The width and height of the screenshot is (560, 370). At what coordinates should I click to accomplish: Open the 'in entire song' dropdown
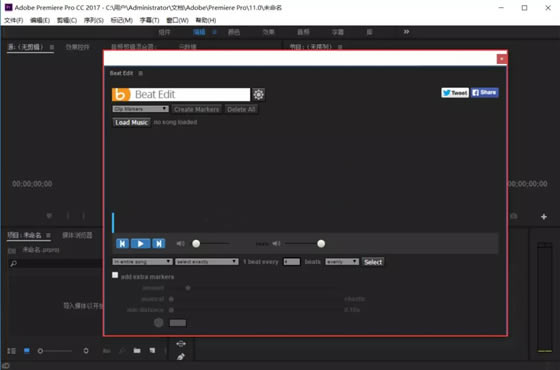coord(142,262)
